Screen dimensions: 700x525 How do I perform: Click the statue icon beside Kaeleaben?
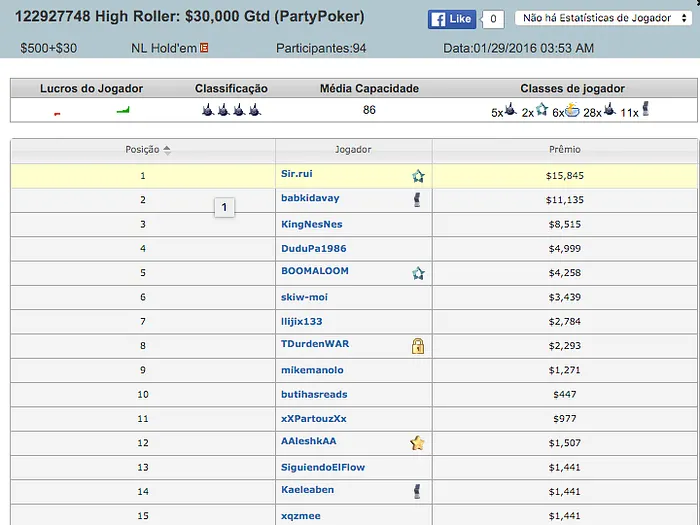(x=417, y=491)
